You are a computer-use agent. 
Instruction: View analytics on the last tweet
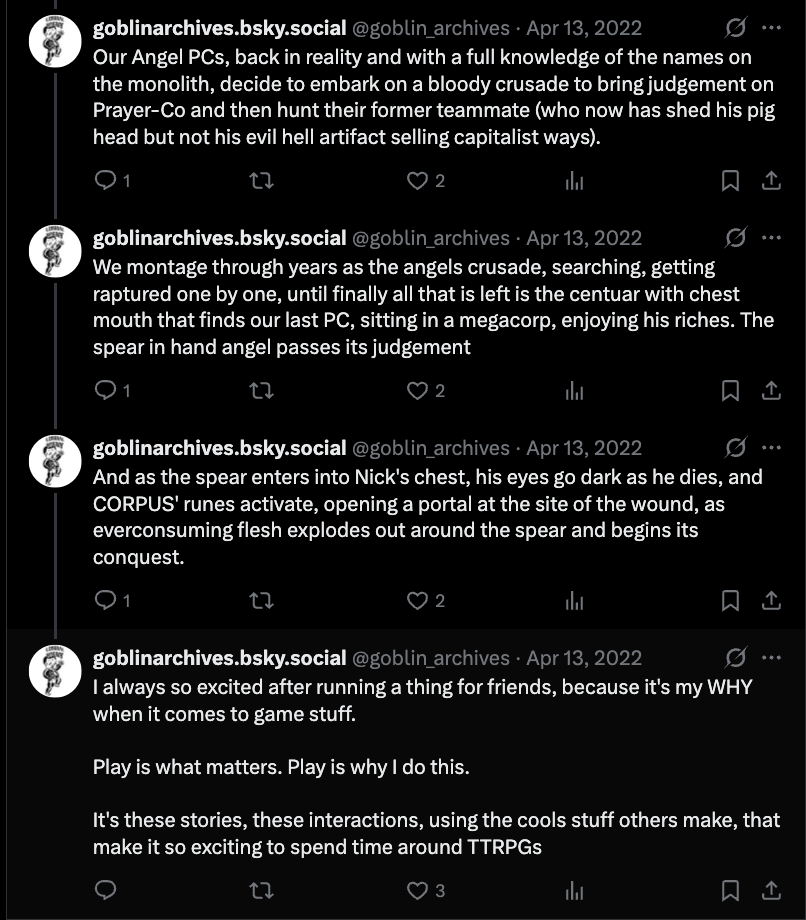tap(574, 890)
